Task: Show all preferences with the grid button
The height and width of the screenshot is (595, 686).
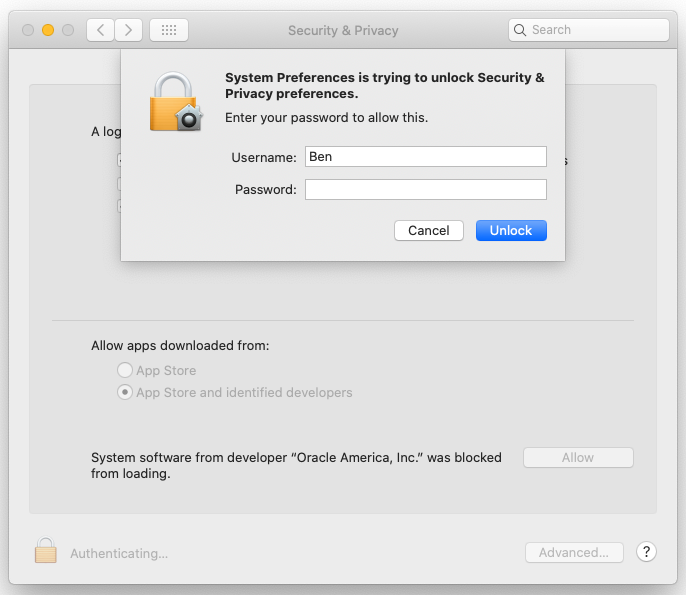Action: [x=169, y=30]
